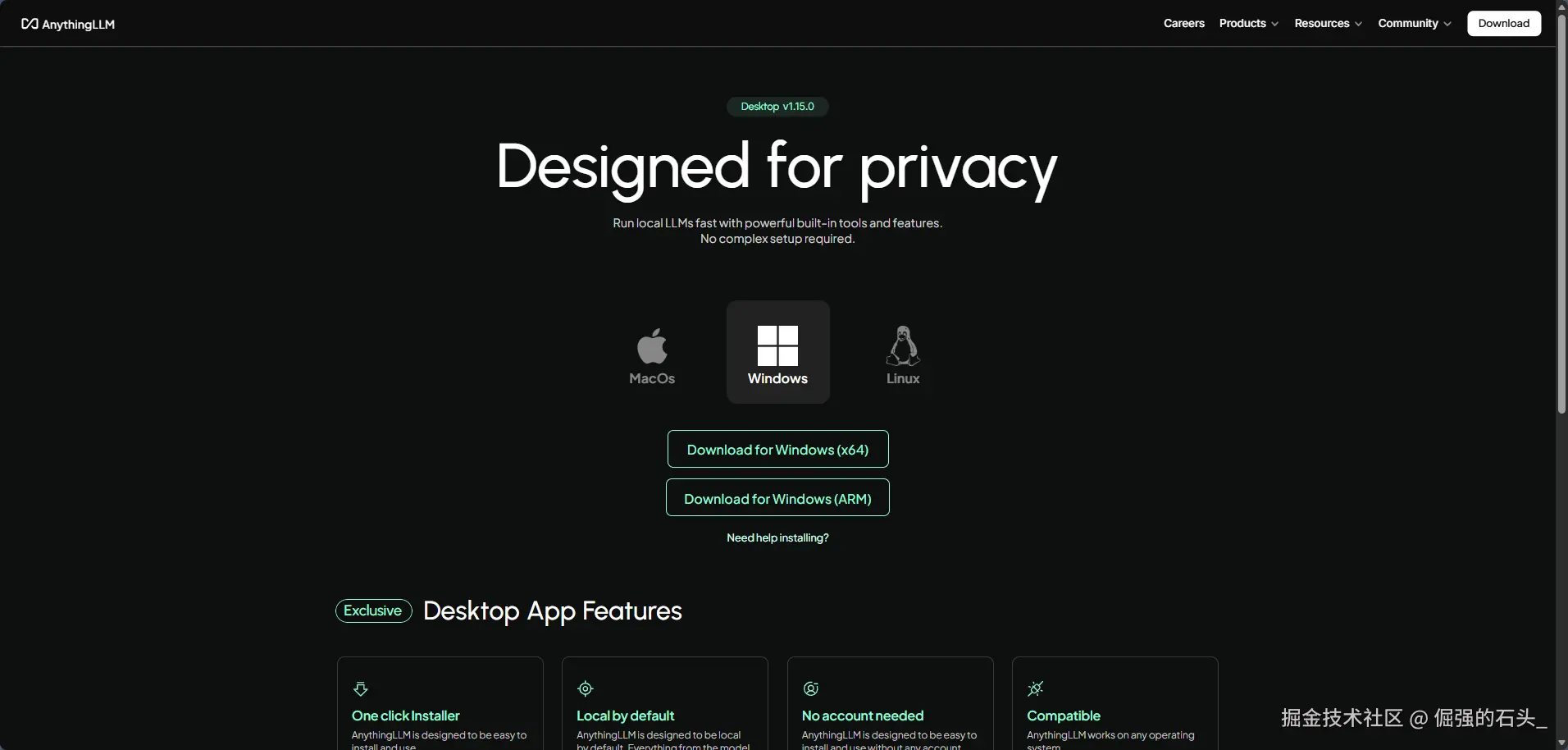Click the Exclusive badge
Image resolution: width=1568 pixels, height=750 pixels.
[373, 611]
